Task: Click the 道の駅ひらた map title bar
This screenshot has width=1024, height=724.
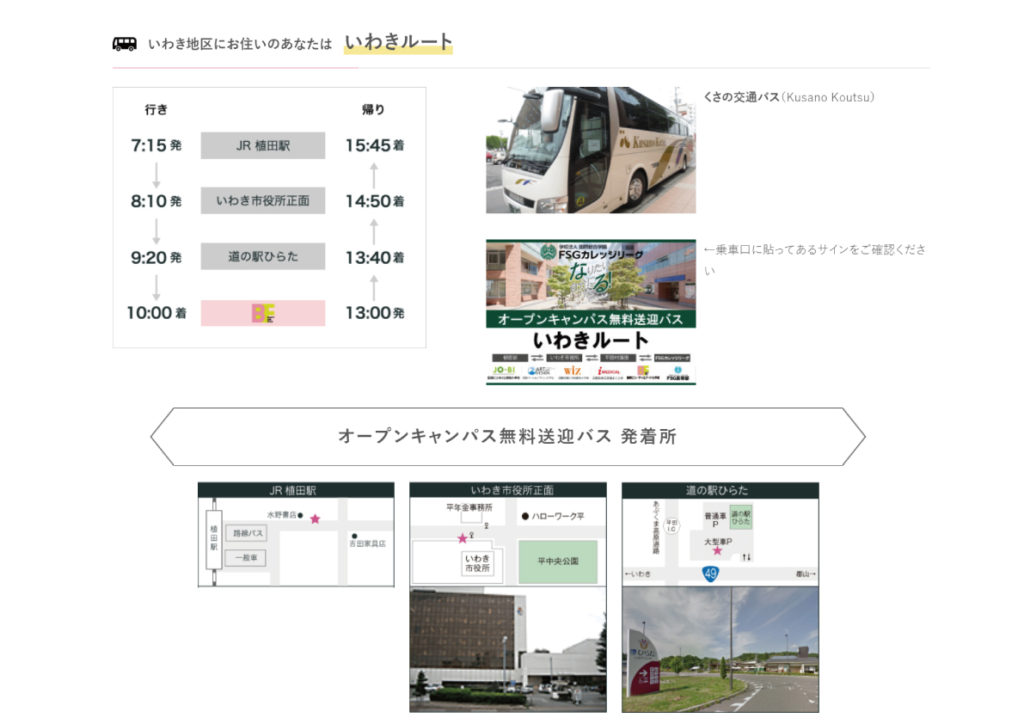Action: 720,490
